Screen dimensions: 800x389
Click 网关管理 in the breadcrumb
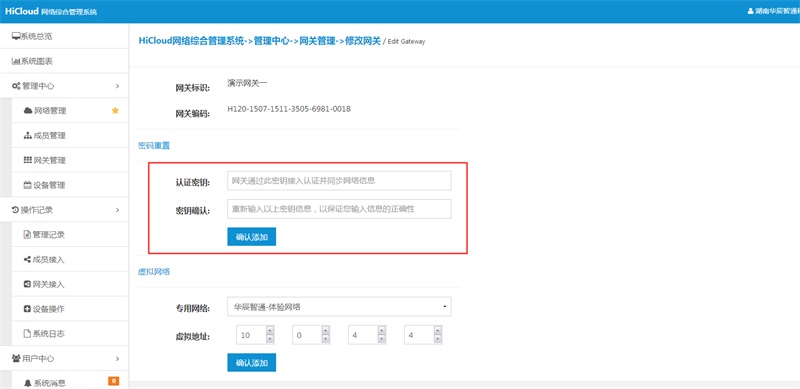tap(316, 41)
